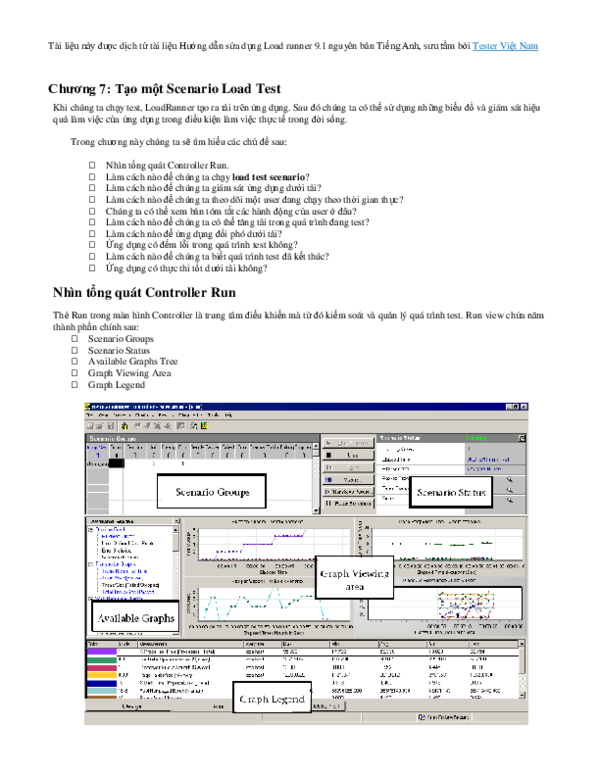Click bullet text 'Graph Viewing Area'
The height and width of the screenshot is (776, 600).
click(130, 373)
